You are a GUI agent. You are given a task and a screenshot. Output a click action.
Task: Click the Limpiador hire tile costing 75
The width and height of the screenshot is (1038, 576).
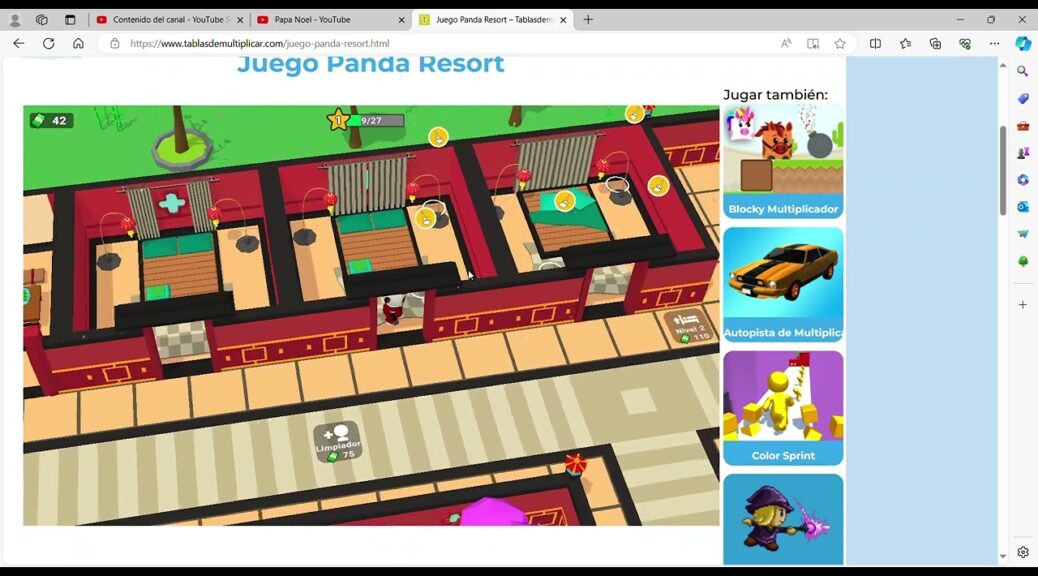[x=338, y=441]
